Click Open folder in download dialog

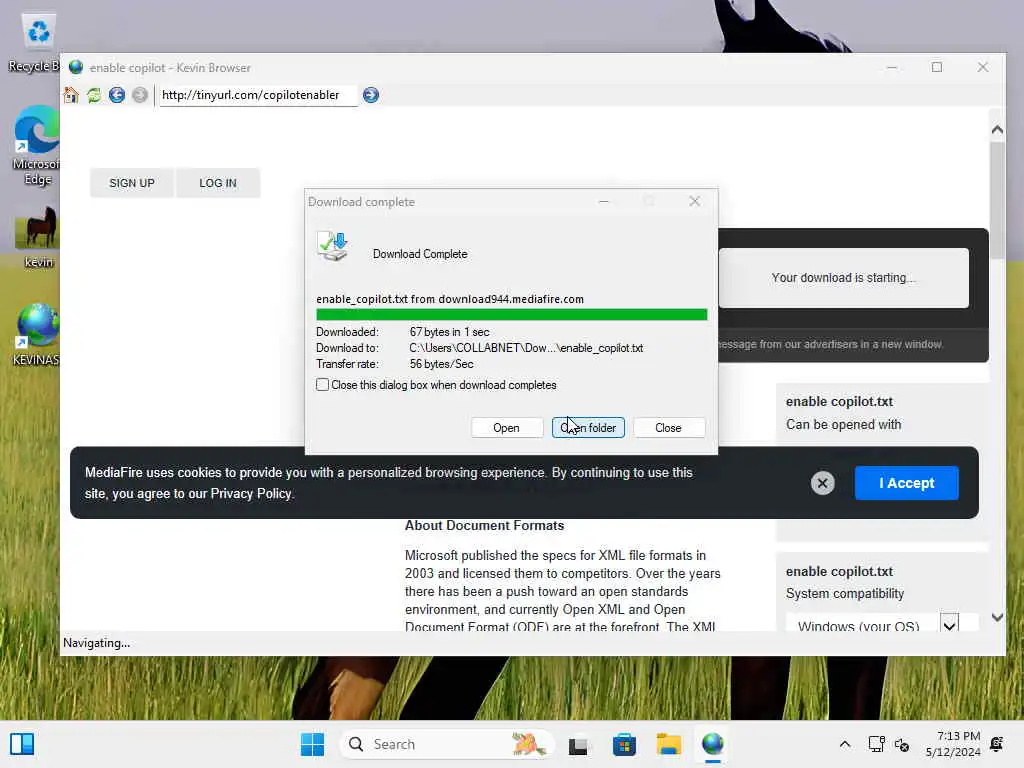[588, 428]
